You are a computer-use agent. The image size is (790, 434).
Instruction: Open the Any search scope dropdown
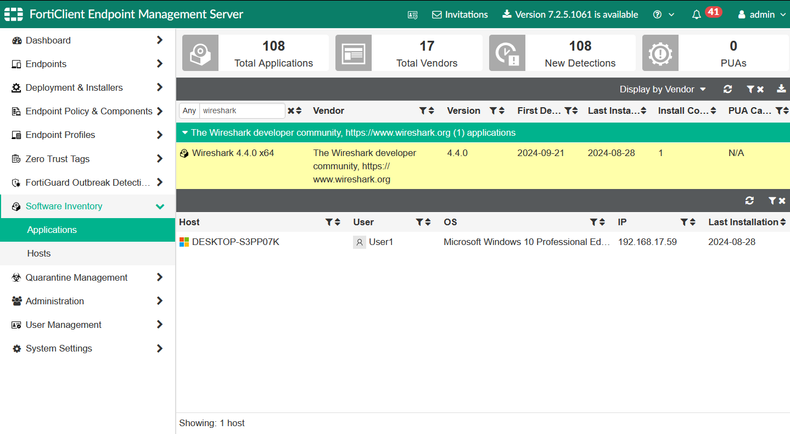tap(189, 111)
